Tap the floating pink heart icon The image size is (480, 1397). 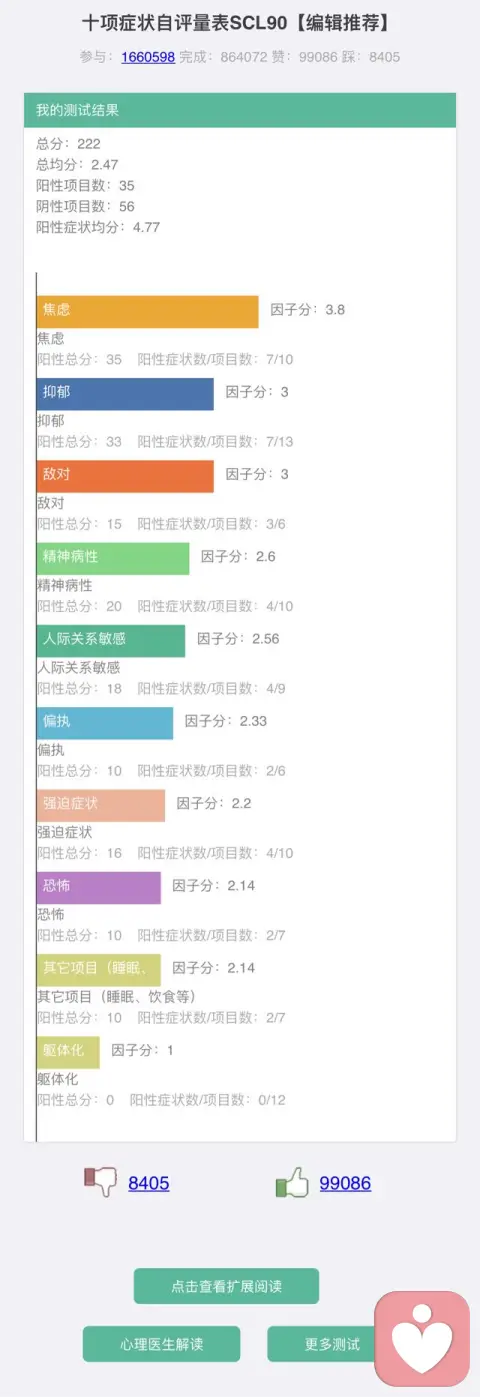click(x=422, y=1338)
